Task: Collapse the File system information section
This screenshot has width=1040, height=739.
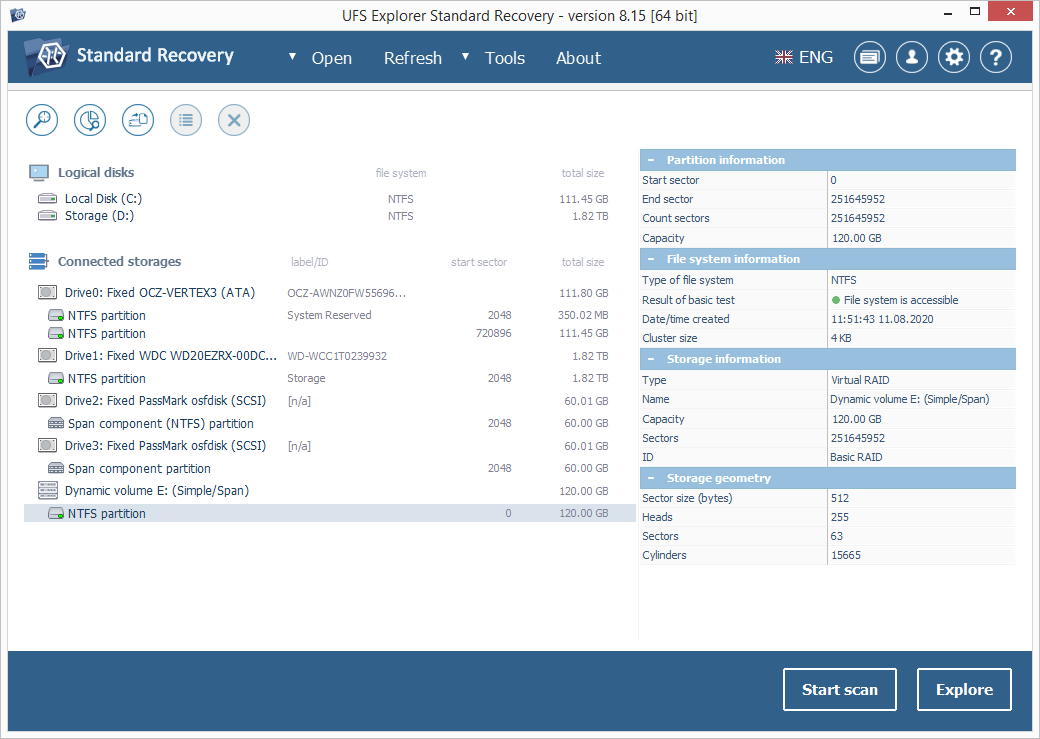Action: coord(651,259)
